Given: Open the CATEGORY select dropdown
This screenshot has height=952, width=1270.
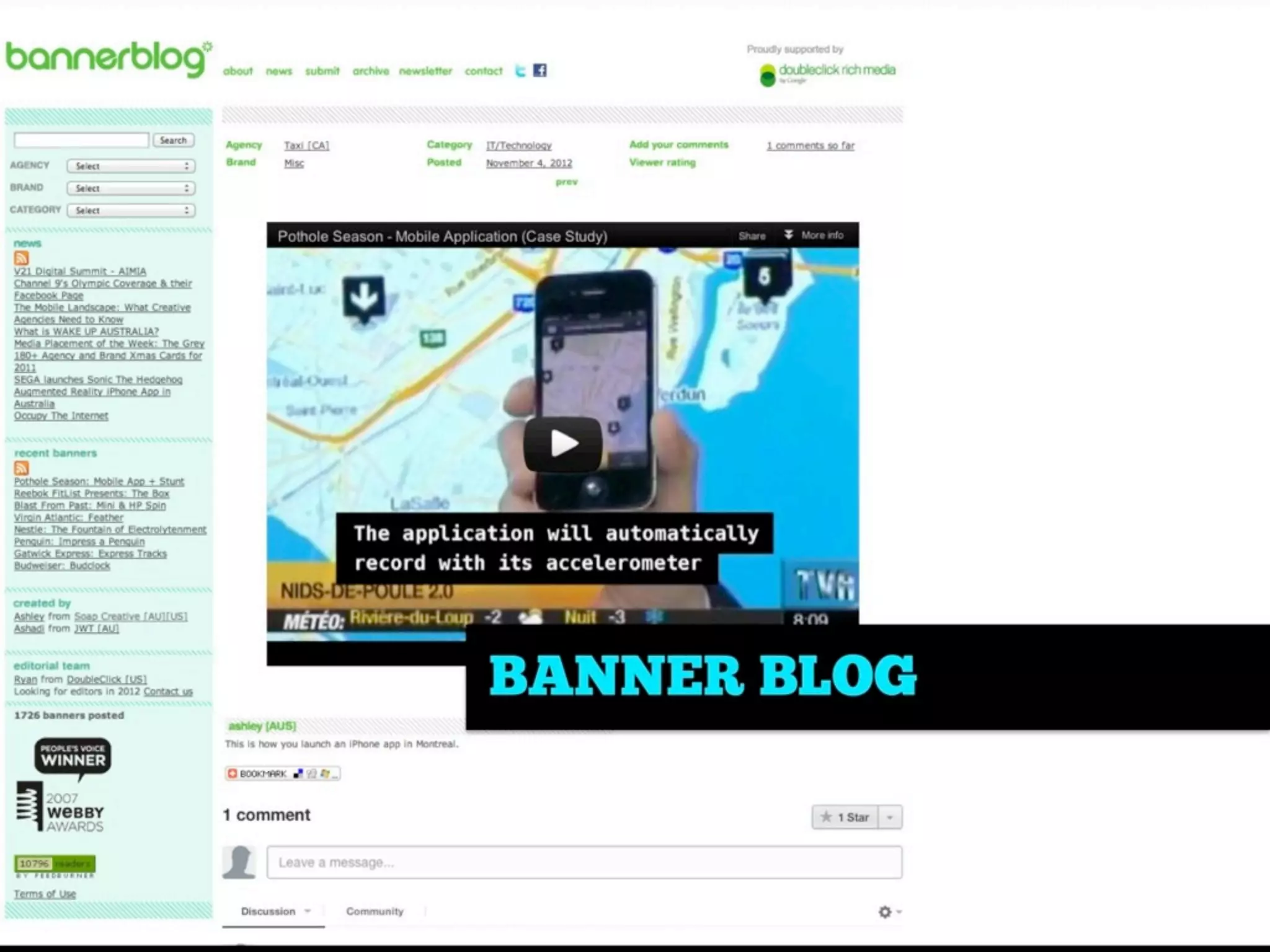Looking at the screenshot, I should click(131, 211).
